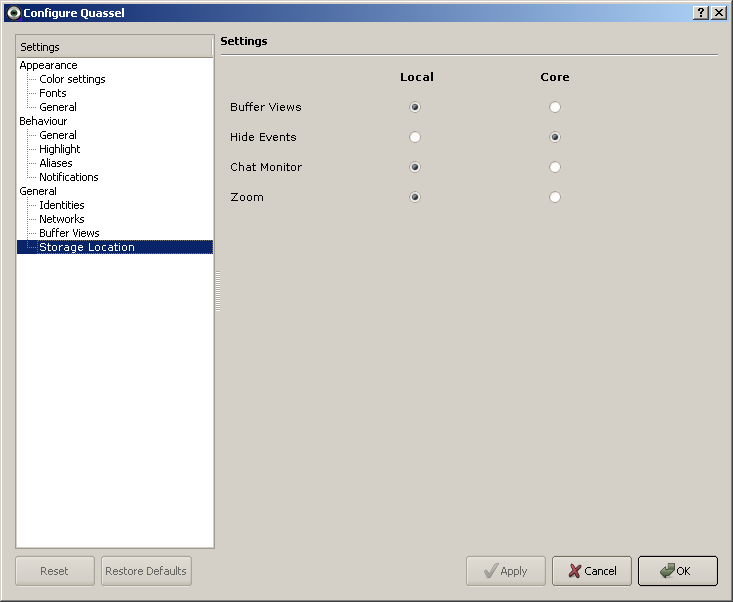The height and width of the screenshot is (602, 733).
Task: Cancel the configuration dialog
Action: click(592, 571)
